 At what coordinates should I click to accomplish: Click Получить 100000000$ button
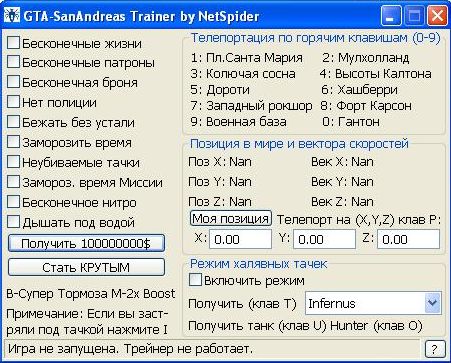[x=86, y=243]
